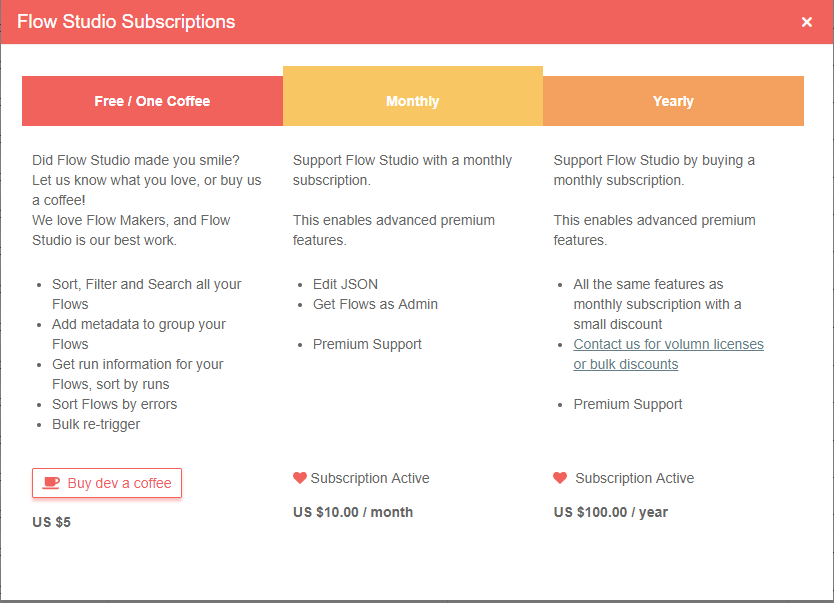Click the Flow Studio Subscriptions title
This screenshot has height=603, width=834.
tap(126, 22)
